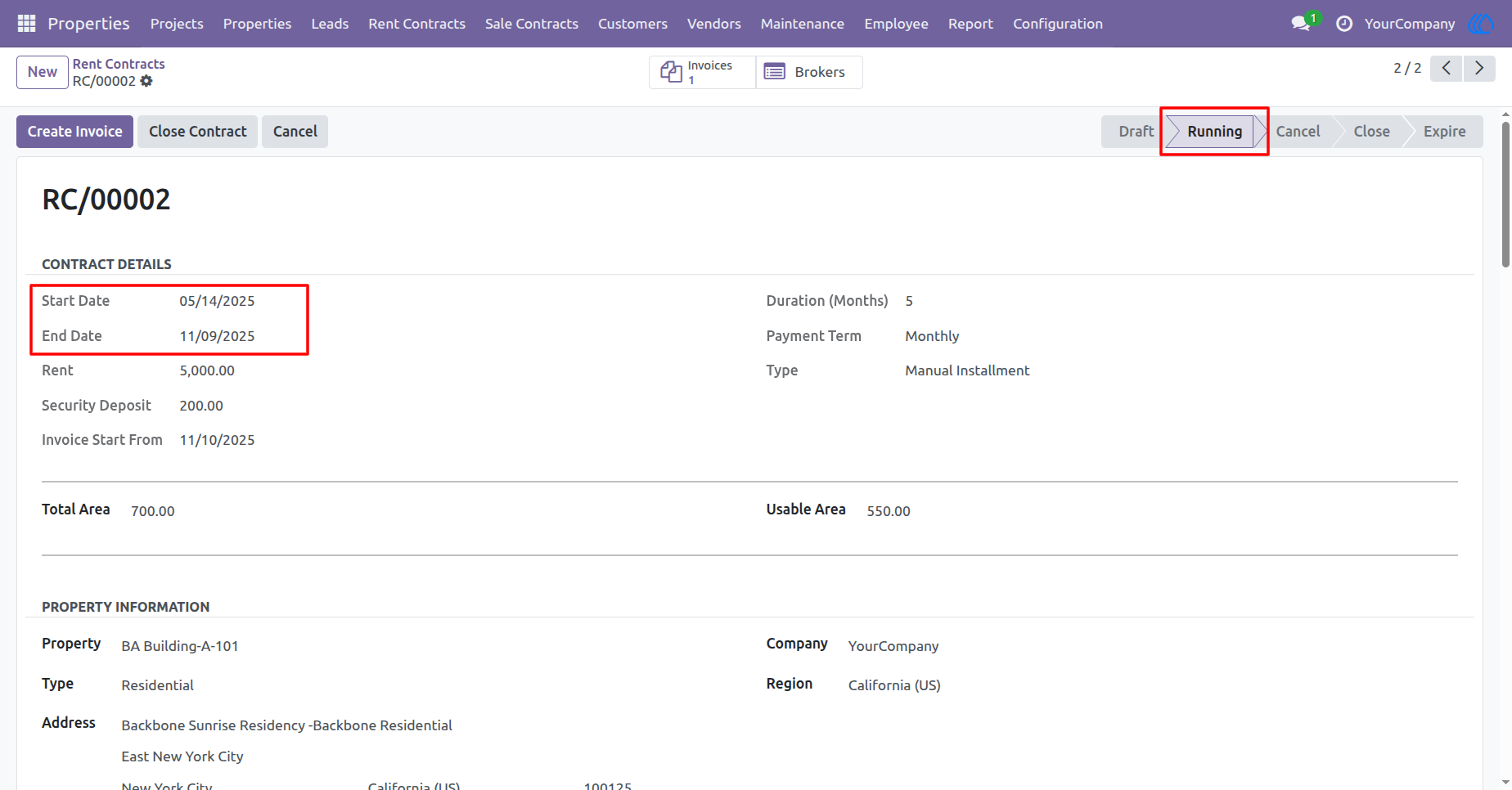Click the vertical page scrollbar
Screen dimensions: 1512x790
point(1505,194)
